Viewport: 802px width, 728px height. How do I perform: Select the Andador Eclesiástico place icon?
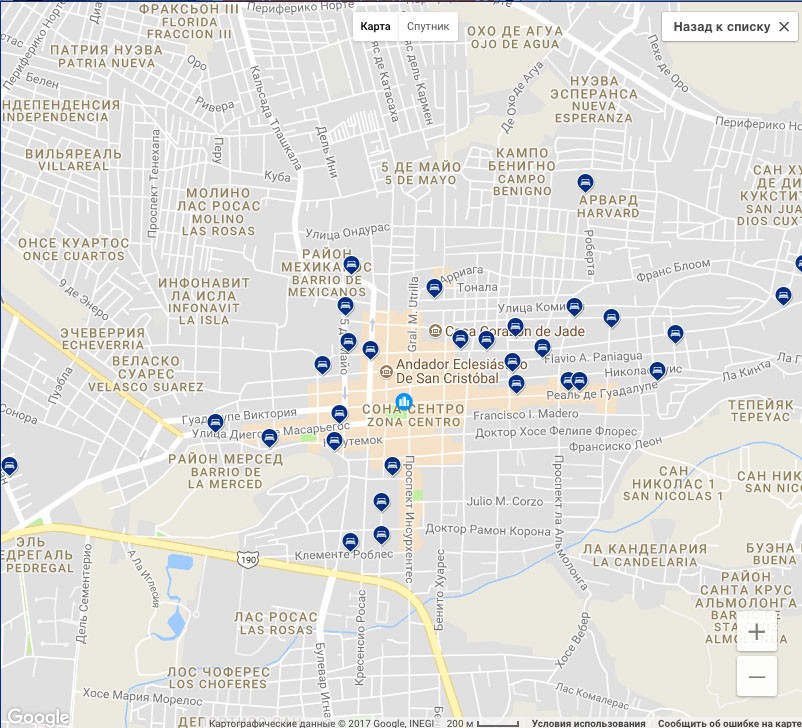point(386,371)
